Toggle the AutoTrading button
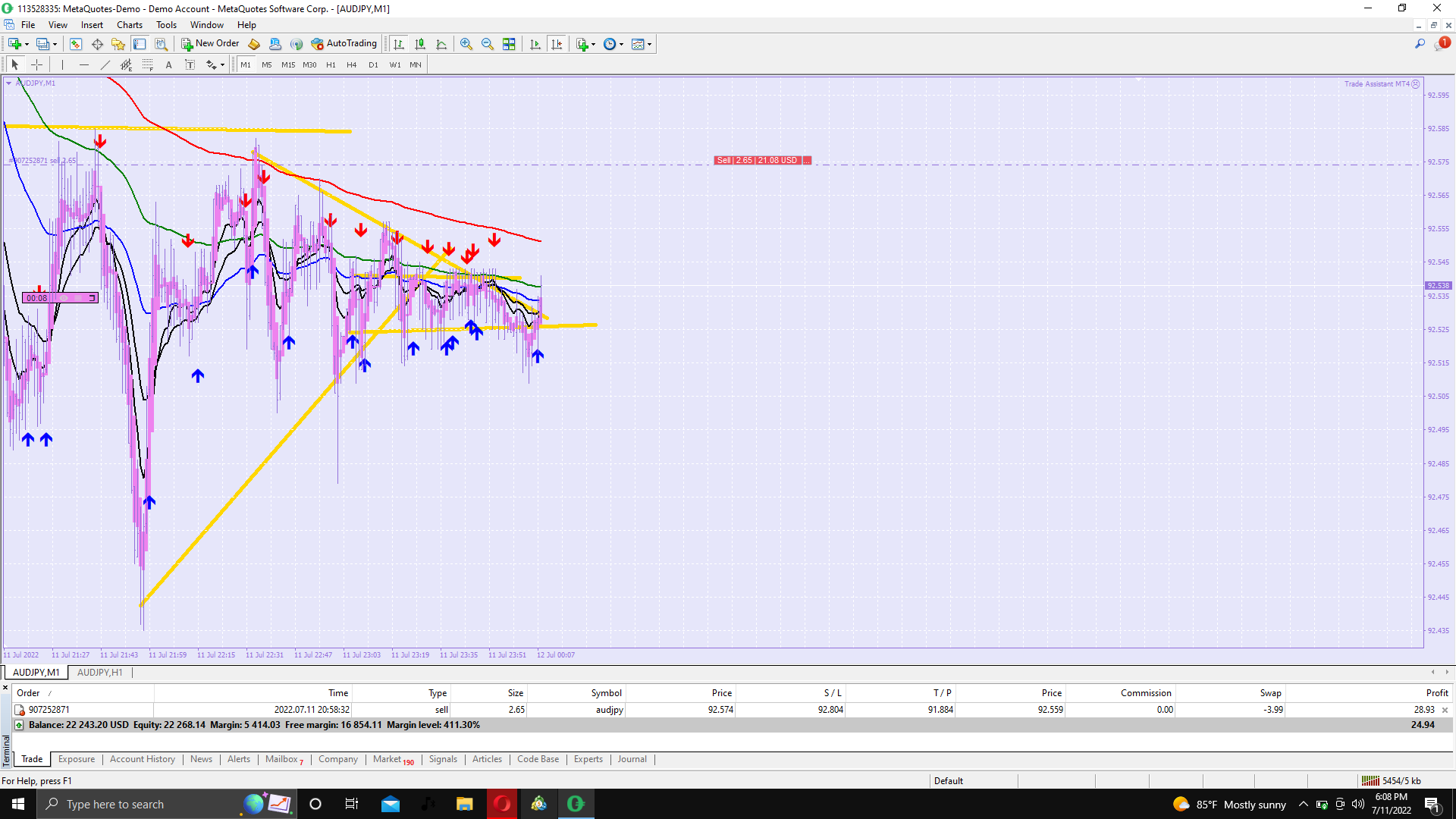Image resolution: width=1456 pixels, height=819 pixels. tap(344, 44)
